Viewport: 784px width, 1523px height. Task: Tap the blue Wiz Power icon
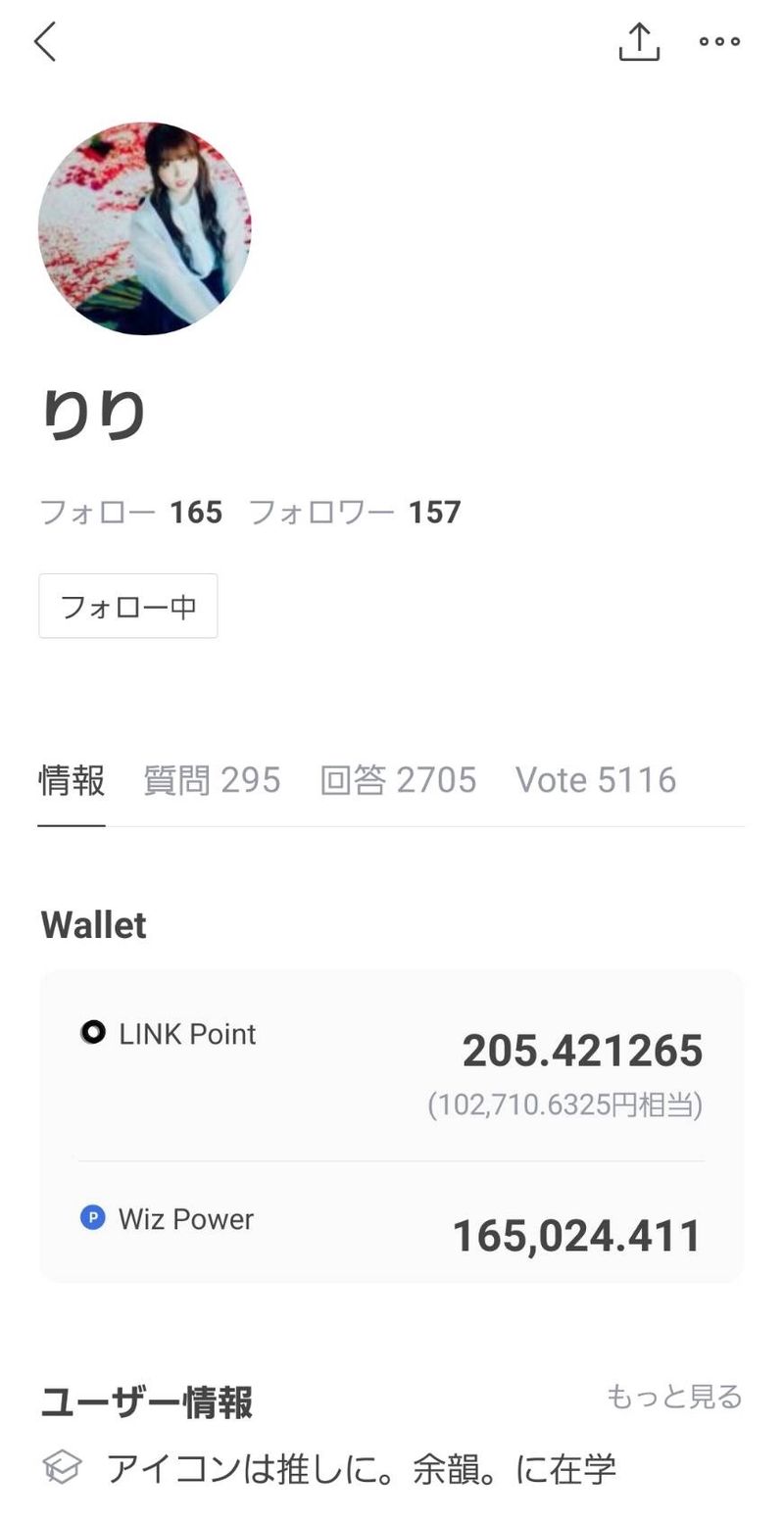pos(92,1218)
